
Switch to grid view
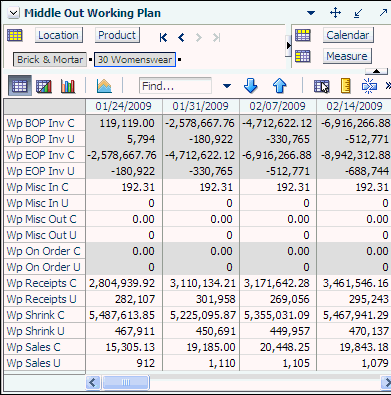point(19,86)
